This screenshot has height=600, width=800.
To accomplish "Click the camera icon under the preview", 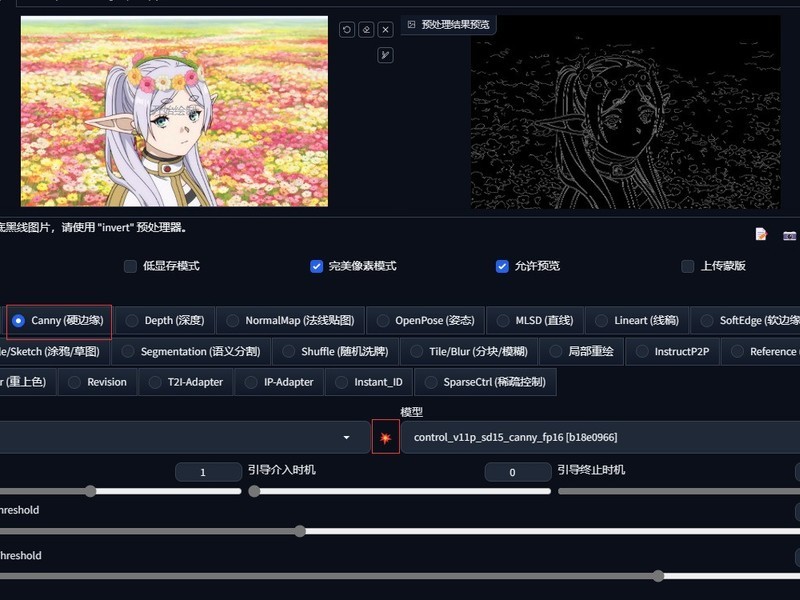I will click(789, 235).
